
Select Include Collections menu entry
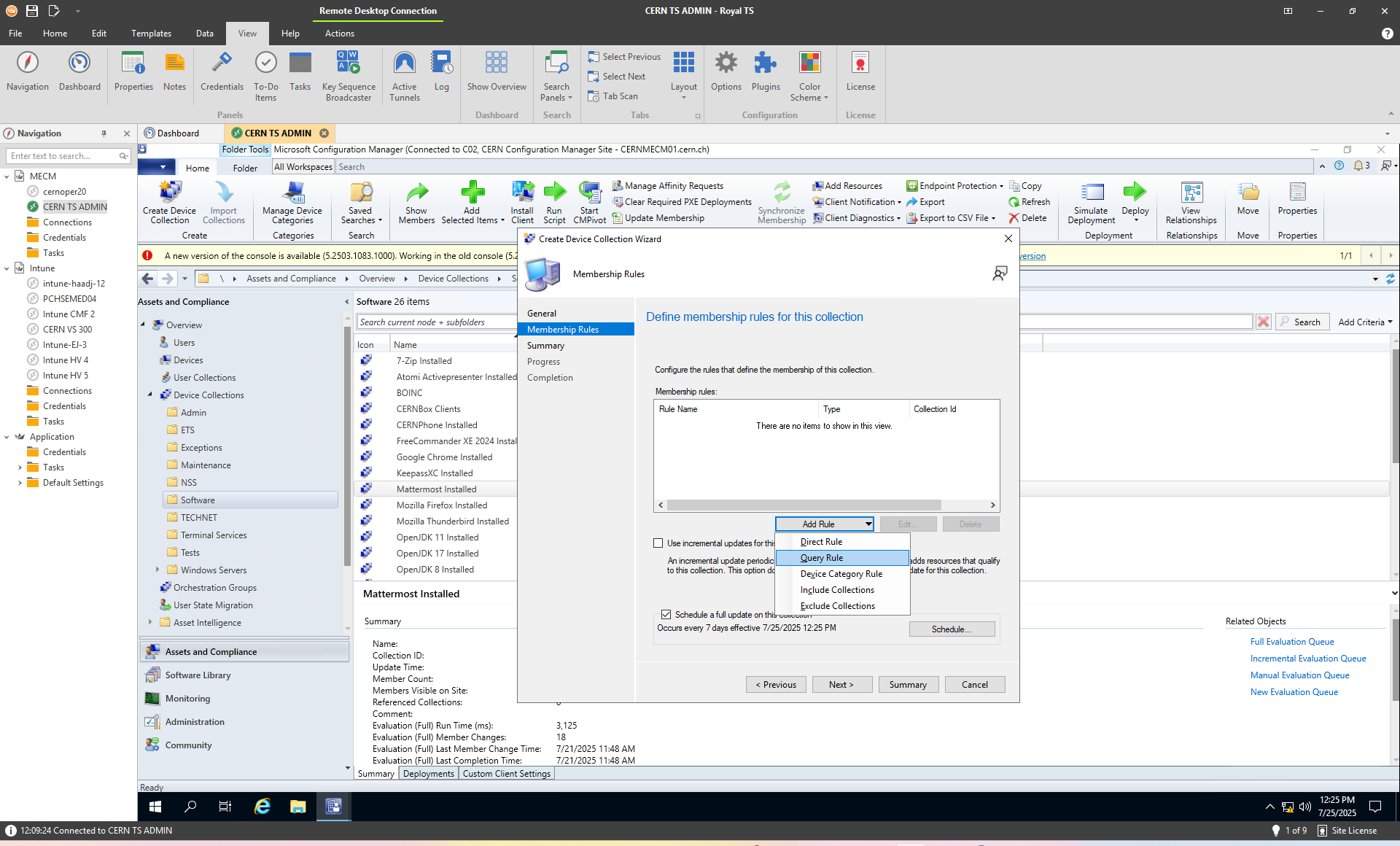coord(837,590)
